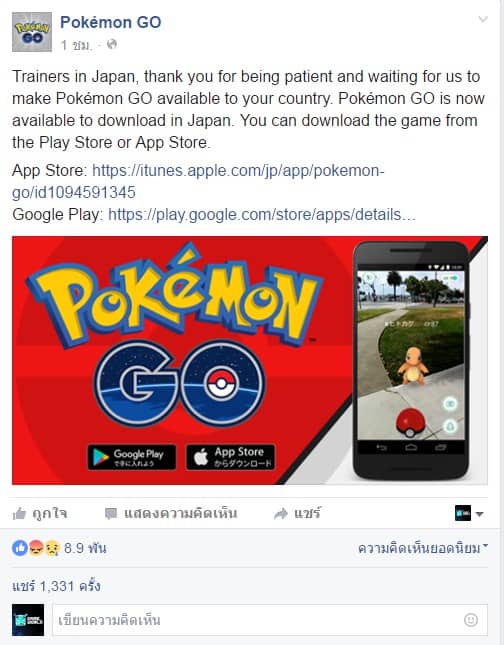
Task: Open the comment-as identity dropdown arrow
Action: (x=479, y=514)
